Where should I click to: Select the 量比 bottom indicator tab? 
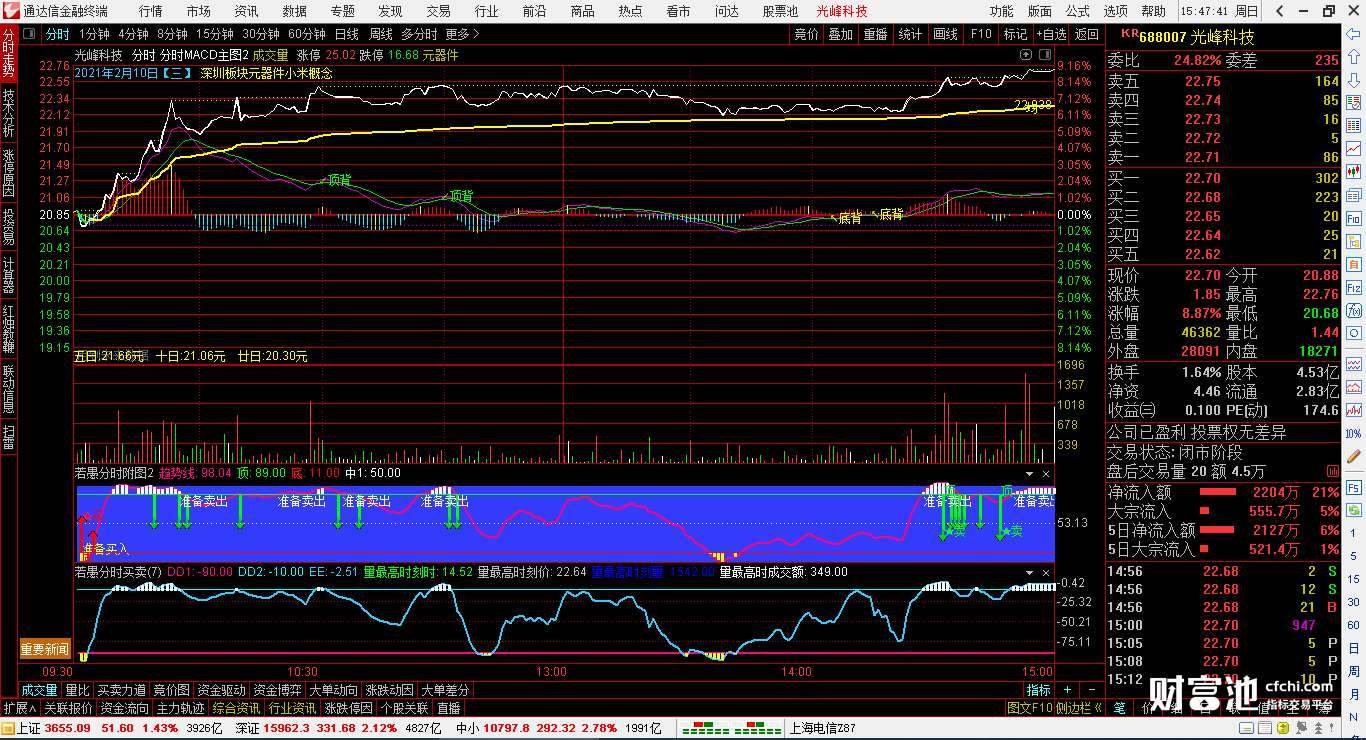point(77,690)
